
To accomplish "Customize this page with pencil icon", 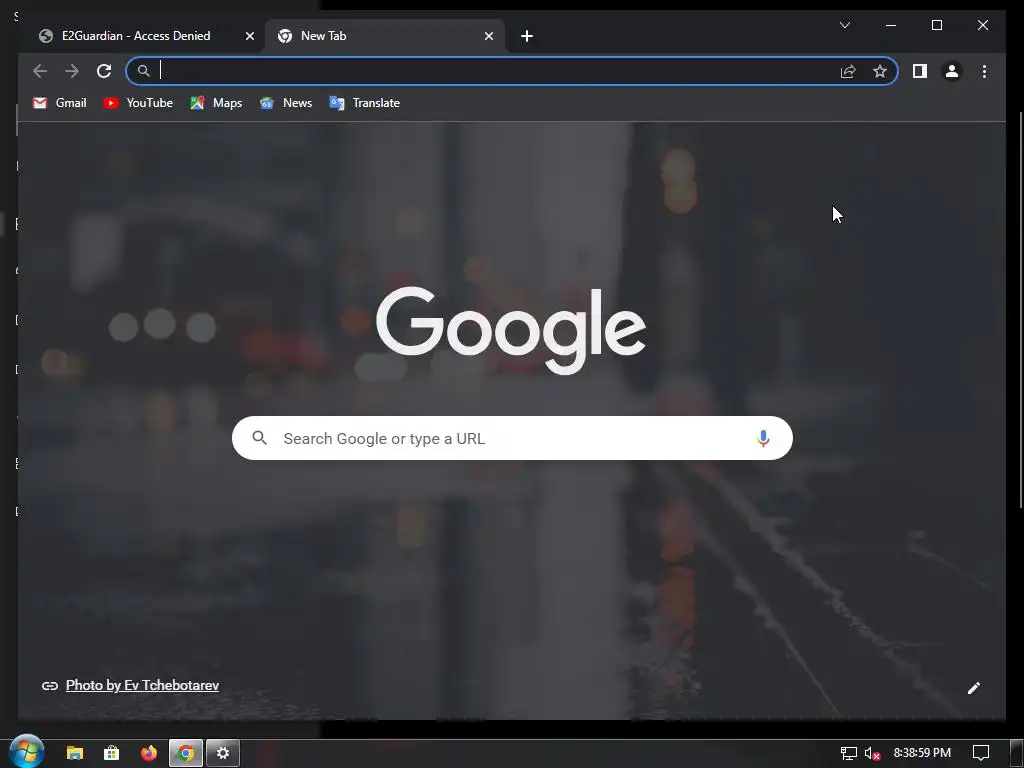I will [974, 688].
